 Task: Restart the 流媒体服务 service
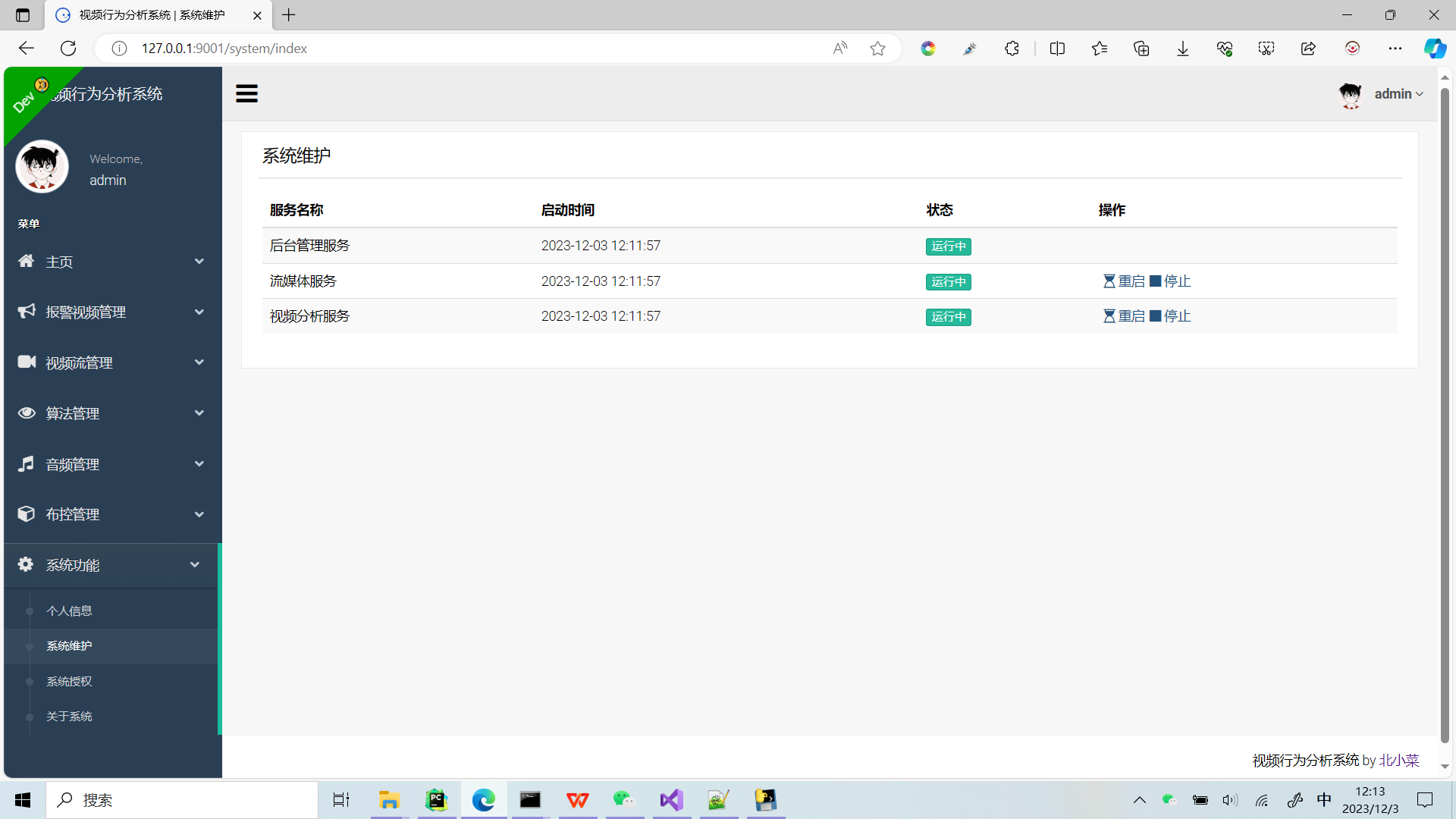1124,281
